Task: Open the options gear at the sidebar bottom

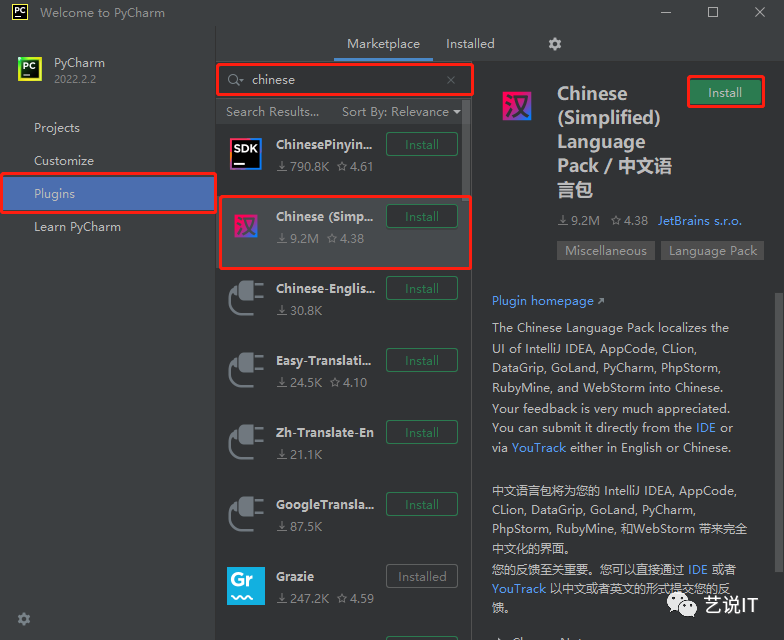Action: 24,619
